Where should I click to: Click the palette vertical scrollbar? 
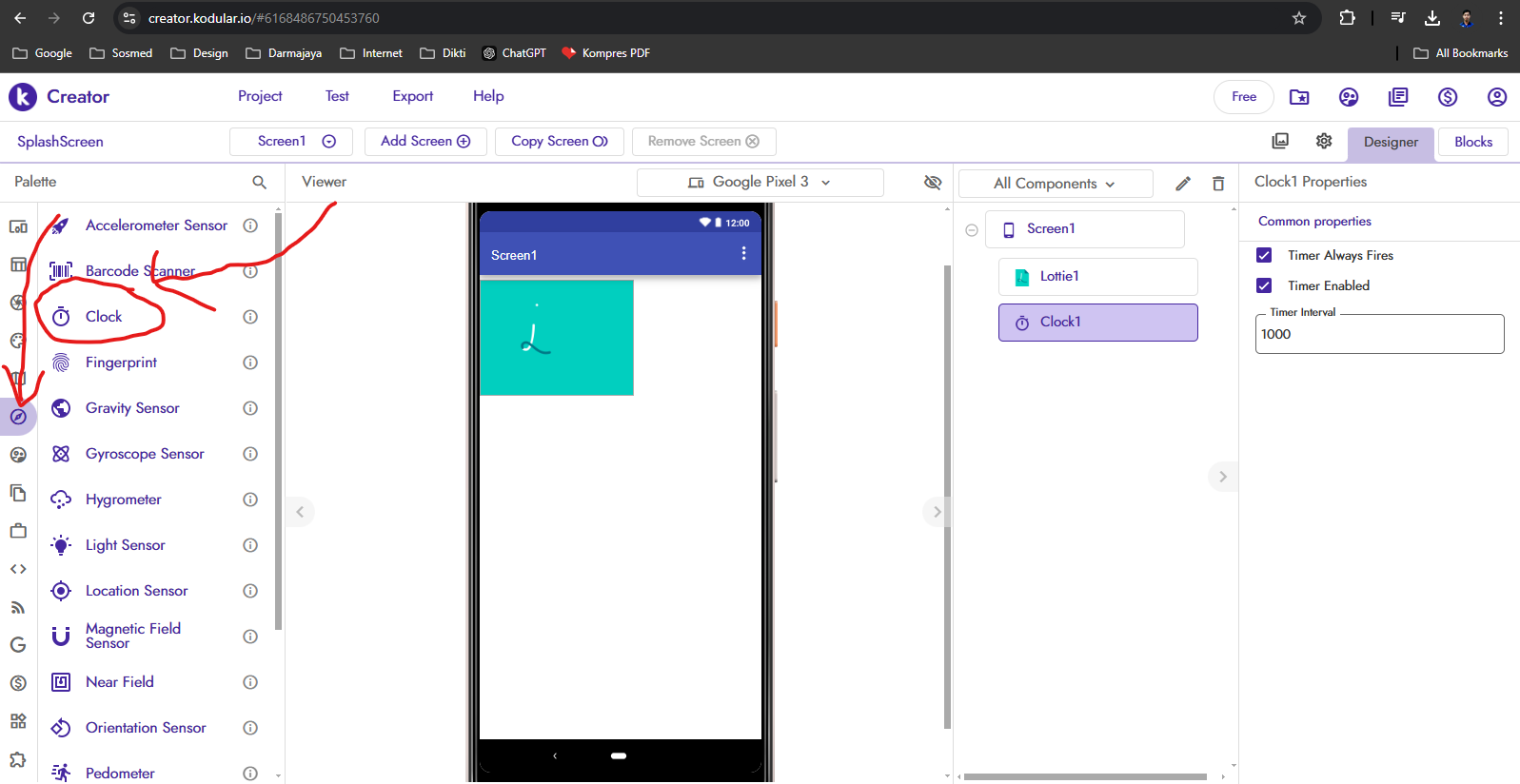[278, 421]
